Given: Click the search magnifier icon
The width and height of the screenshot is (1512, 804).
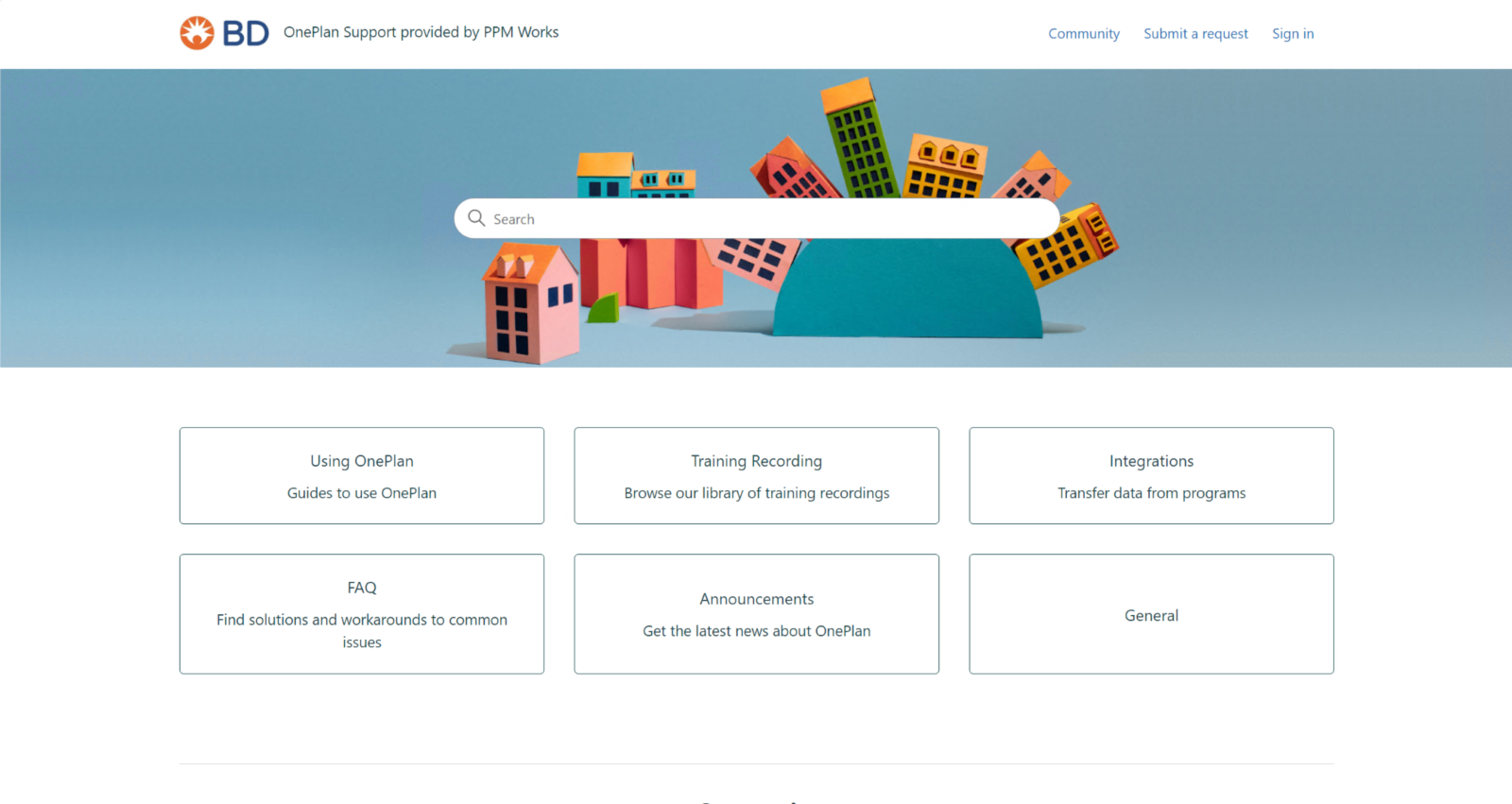Looking at the screenshot, I should [476, 218].
